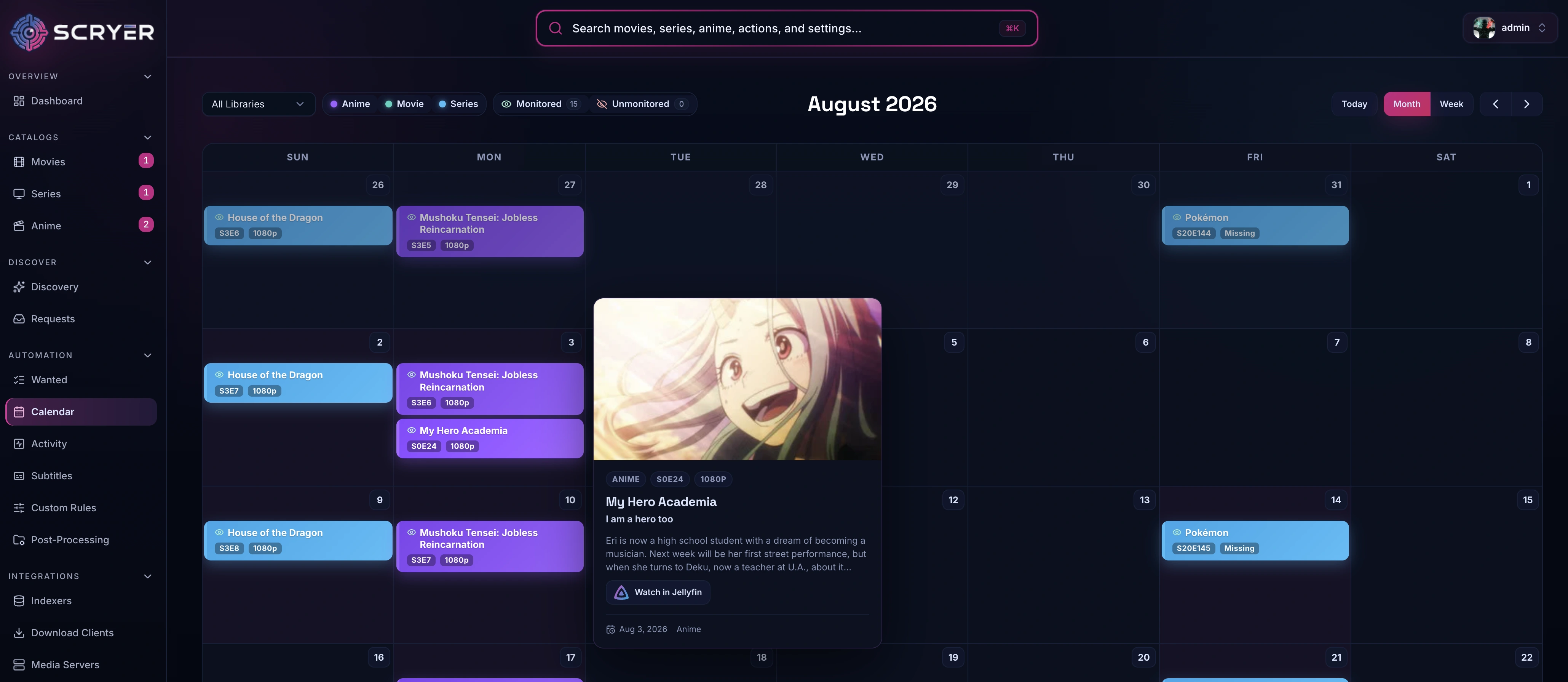Viewport: 1568px width, 682px height.
Task: Click Movies badge showing 1
Action: click(146, 161)
